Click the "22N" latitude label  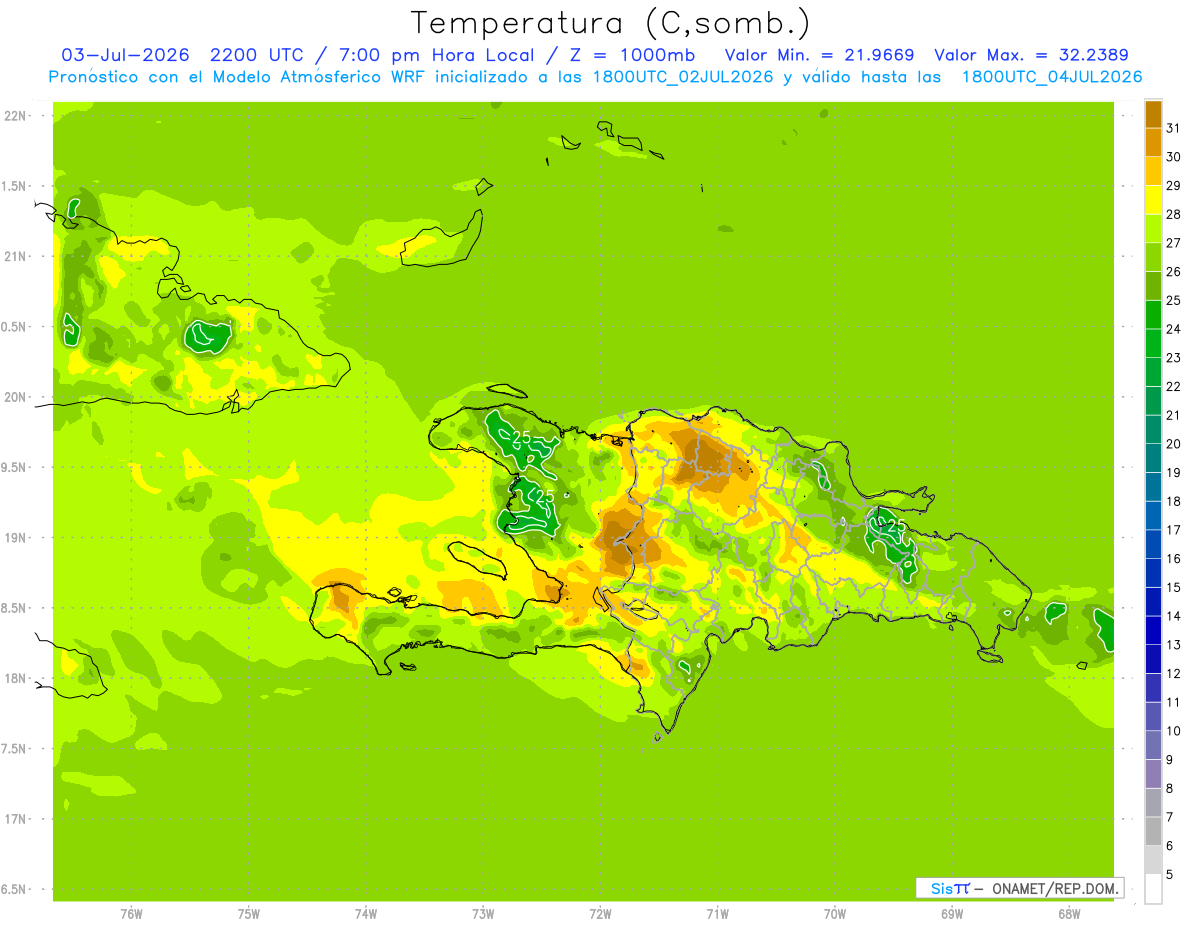point(15,116)
